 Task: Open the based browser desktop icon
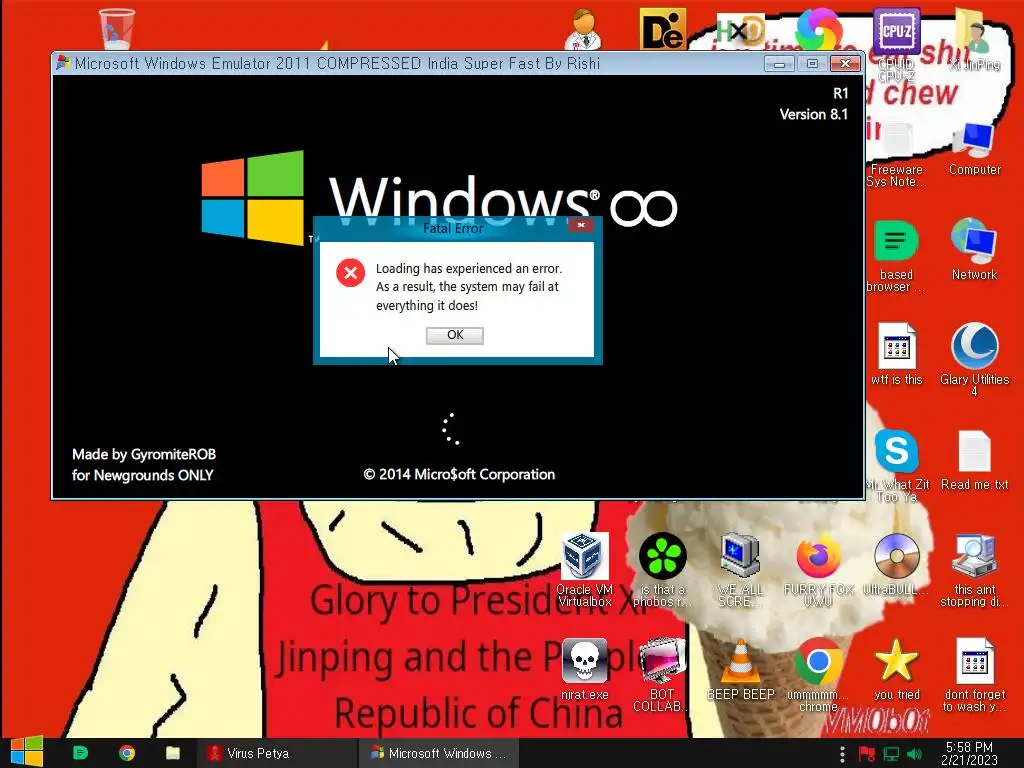coord(896,257)
